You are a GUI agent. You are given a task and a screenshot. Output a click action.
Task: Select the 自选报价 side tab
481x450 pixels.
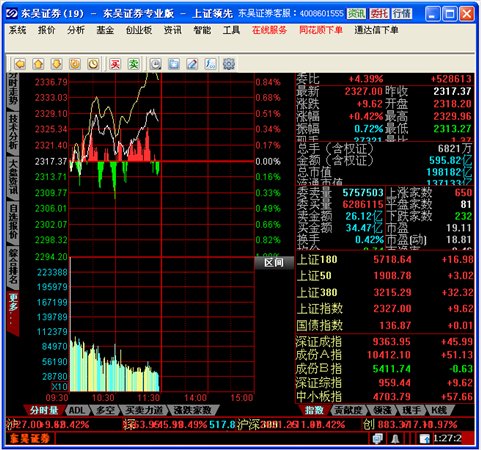tap(13, 223)
